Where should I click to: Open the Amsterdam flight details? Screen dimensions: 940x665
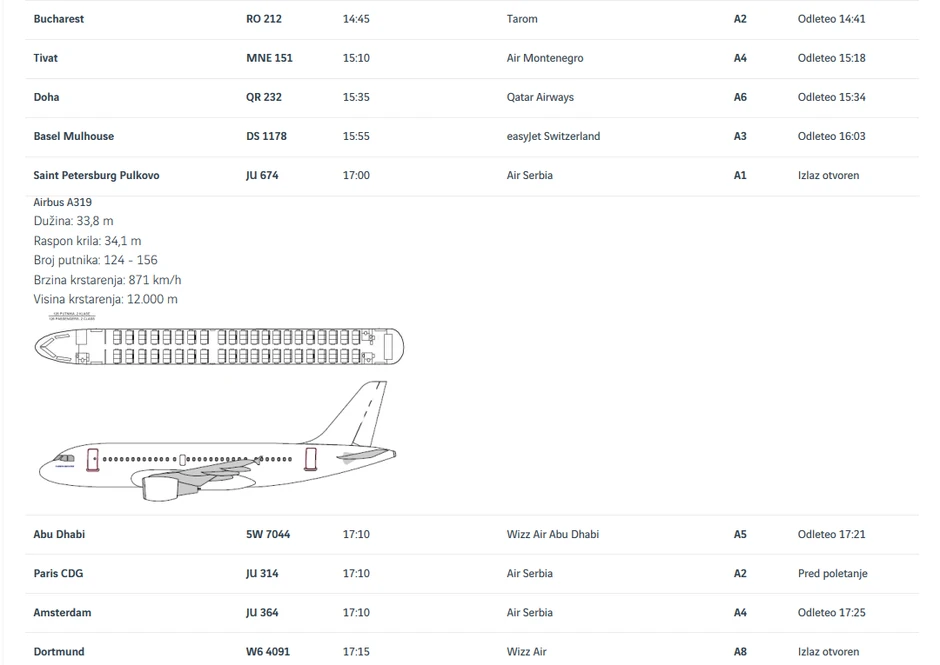(x=62, y=613)
